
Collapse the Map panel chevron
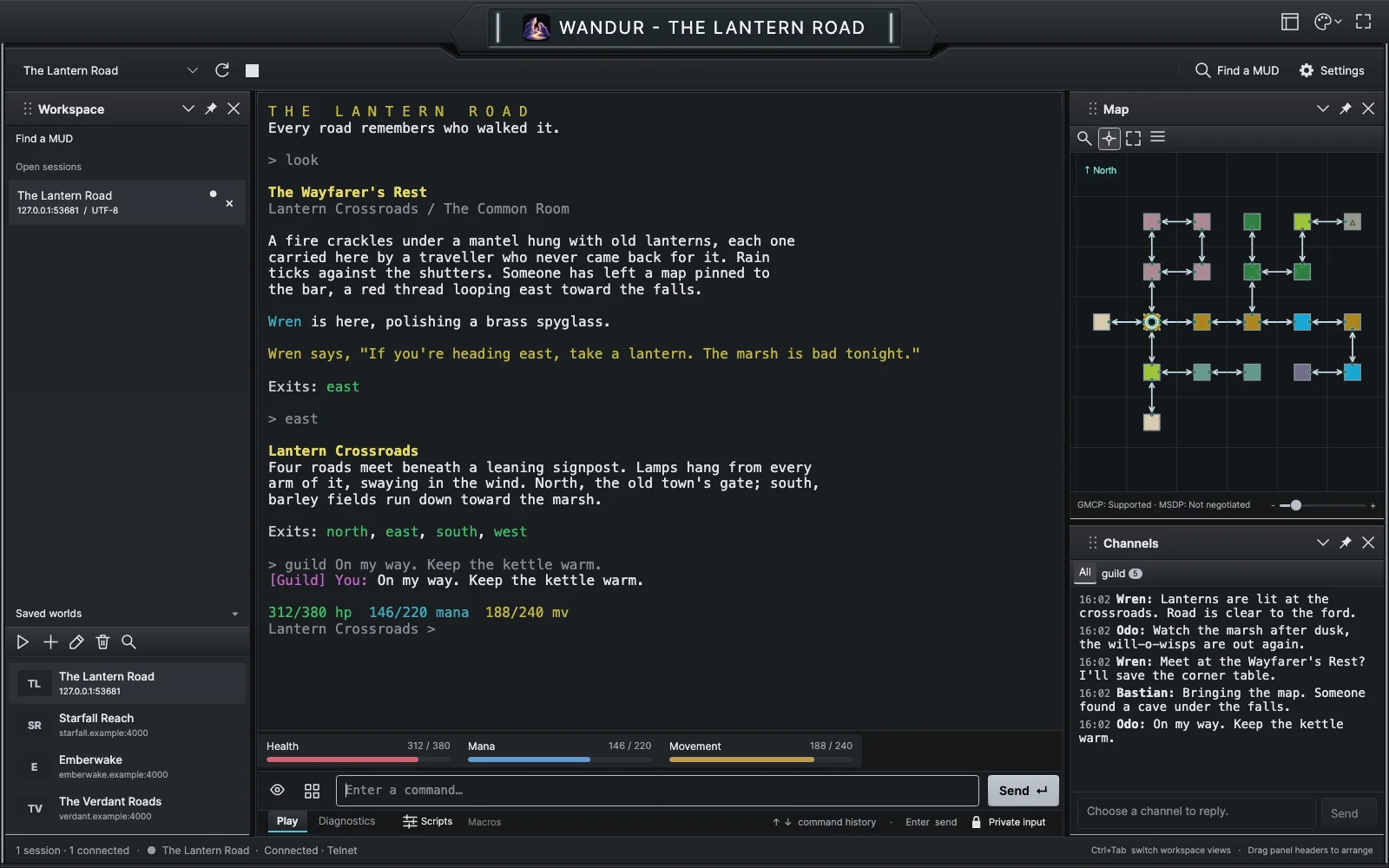pyautogui.click(x=1322, y=108)
